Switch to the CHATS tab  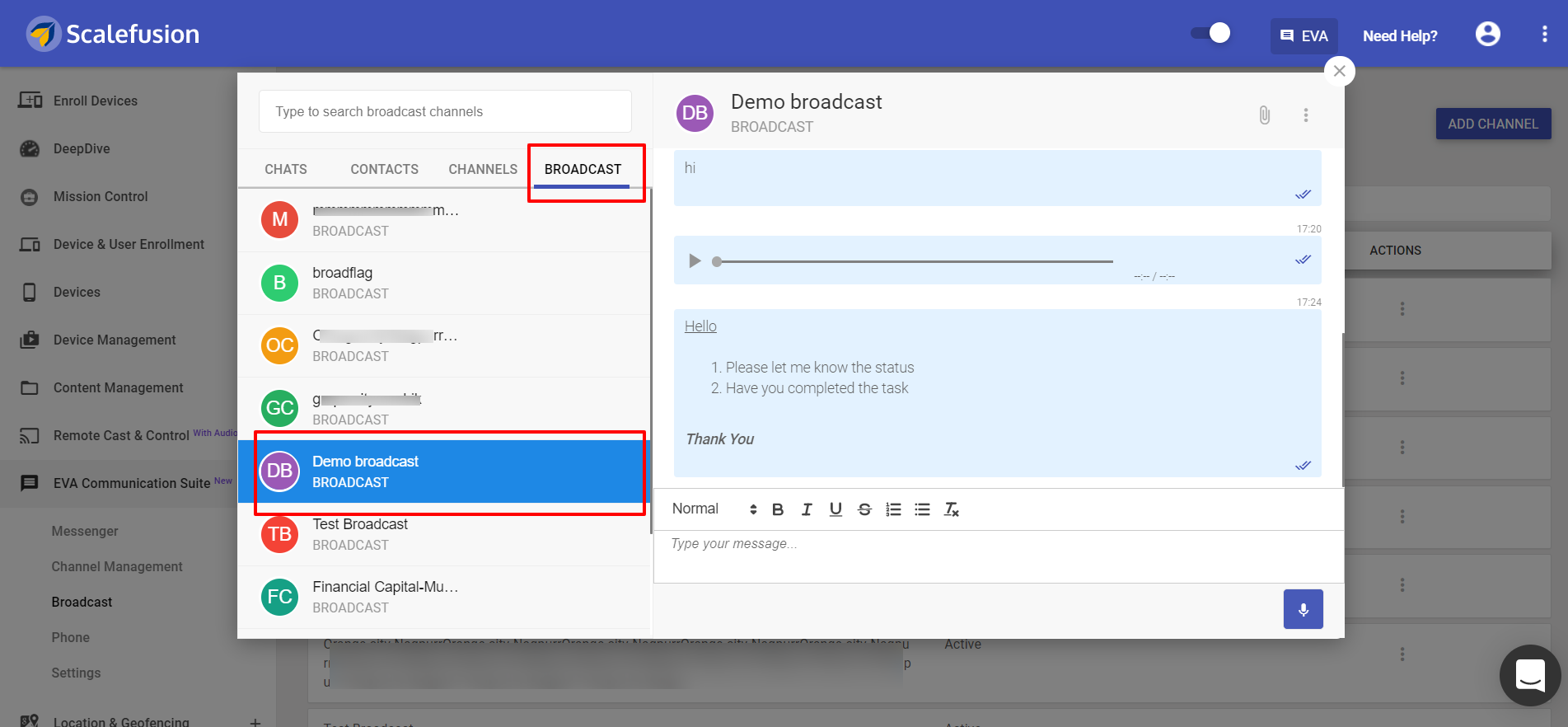point(286,169)
